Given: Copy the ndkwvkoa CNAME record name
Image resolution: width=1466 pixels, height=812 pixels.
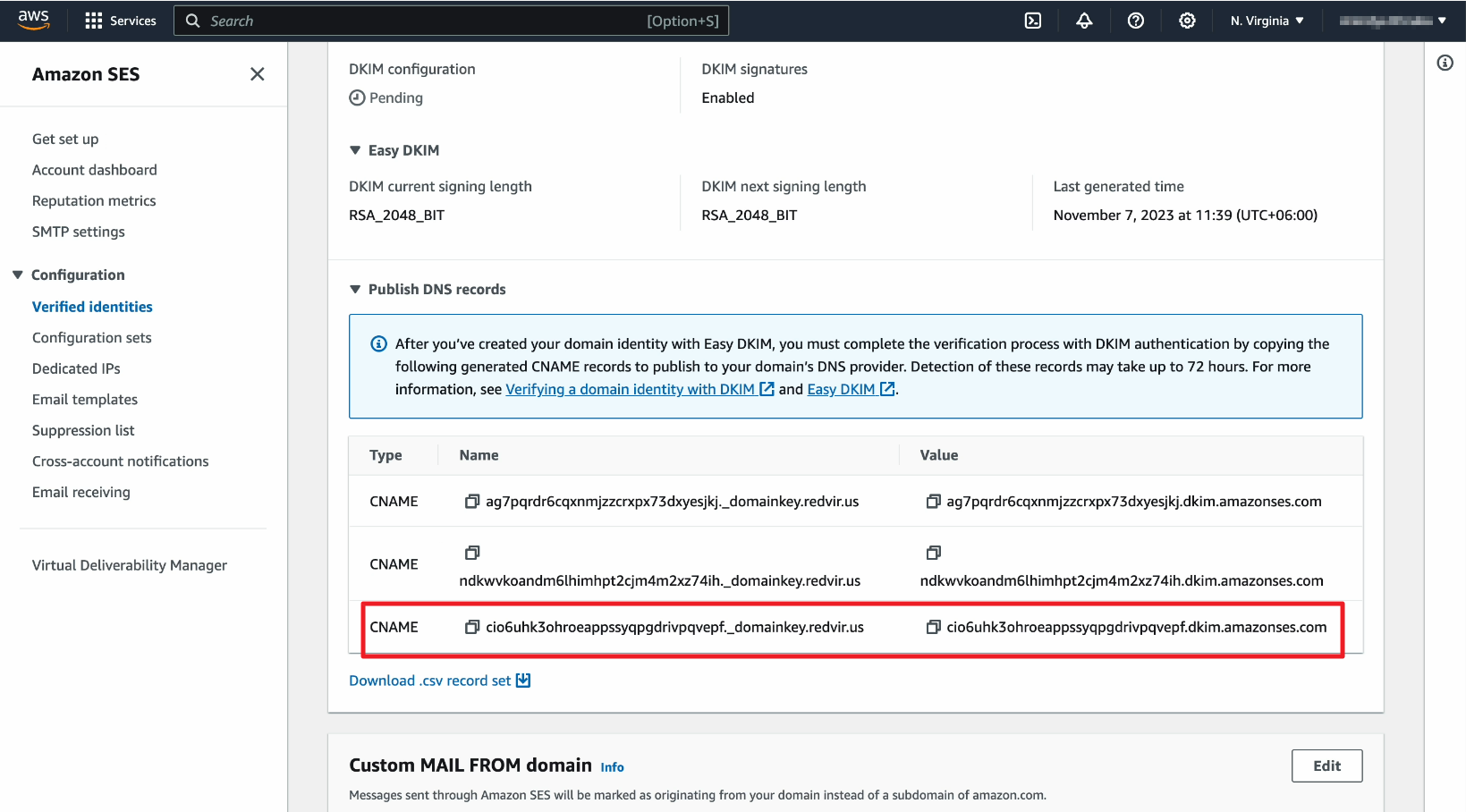Looking at the screenshot, I should 471,553.
